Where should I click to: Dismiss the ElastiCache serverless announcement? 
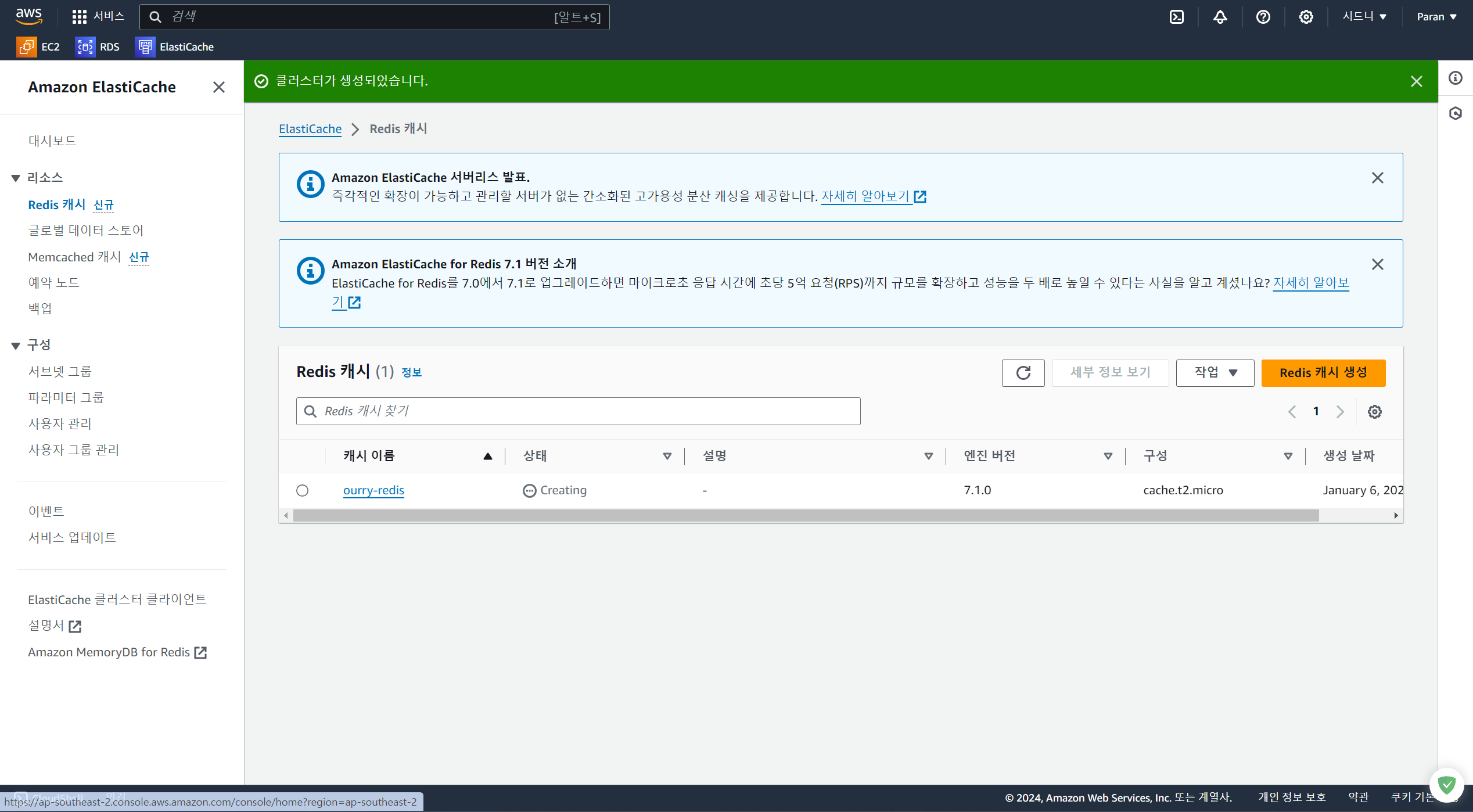click(1377, 178)
